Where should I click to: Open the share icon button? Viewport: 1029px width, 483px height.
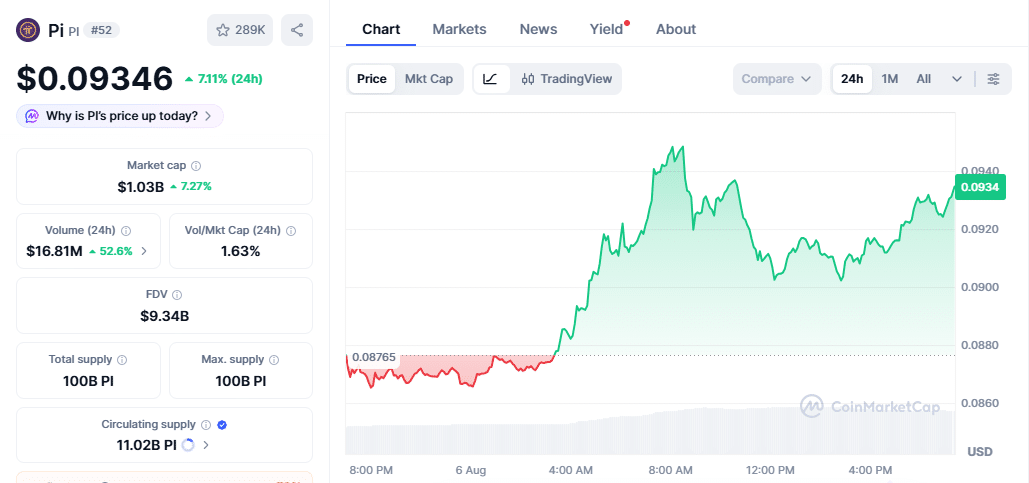coord(297,30)
